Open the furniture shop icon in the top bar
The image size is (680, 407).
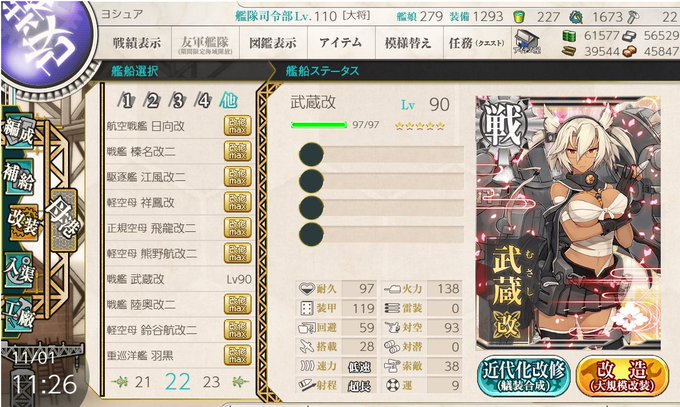[x=527, y=43]
